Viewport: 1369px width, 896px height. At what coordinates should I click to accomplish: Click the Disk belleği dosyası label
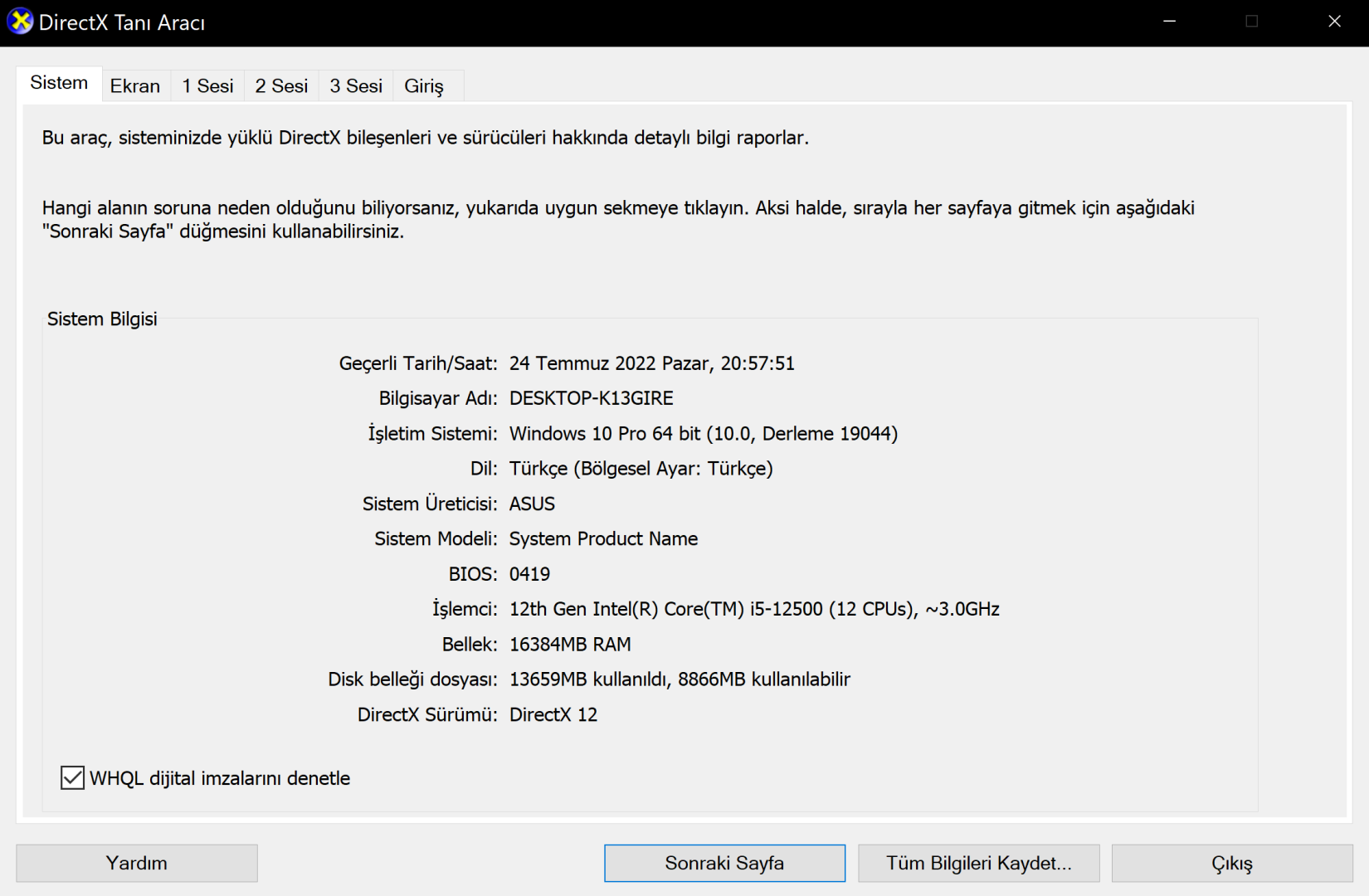click(412, 679)
